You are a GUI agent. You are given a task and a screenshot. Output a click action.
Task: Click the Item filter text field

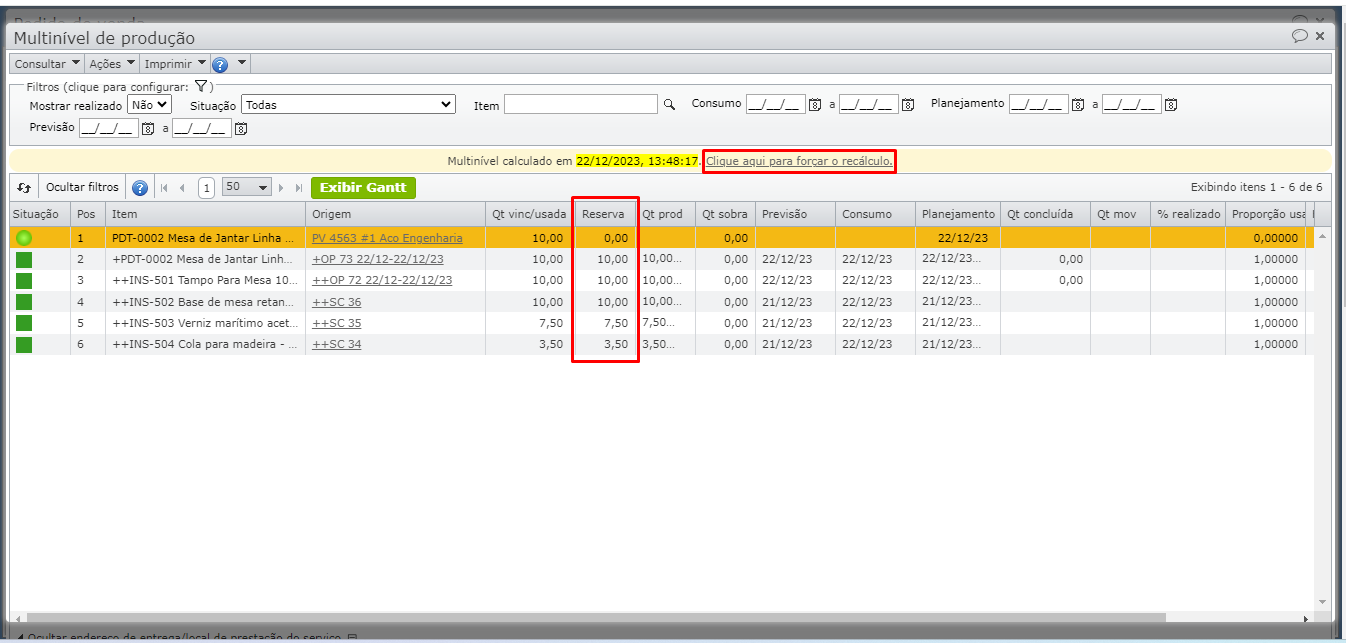tap(581, 105)
